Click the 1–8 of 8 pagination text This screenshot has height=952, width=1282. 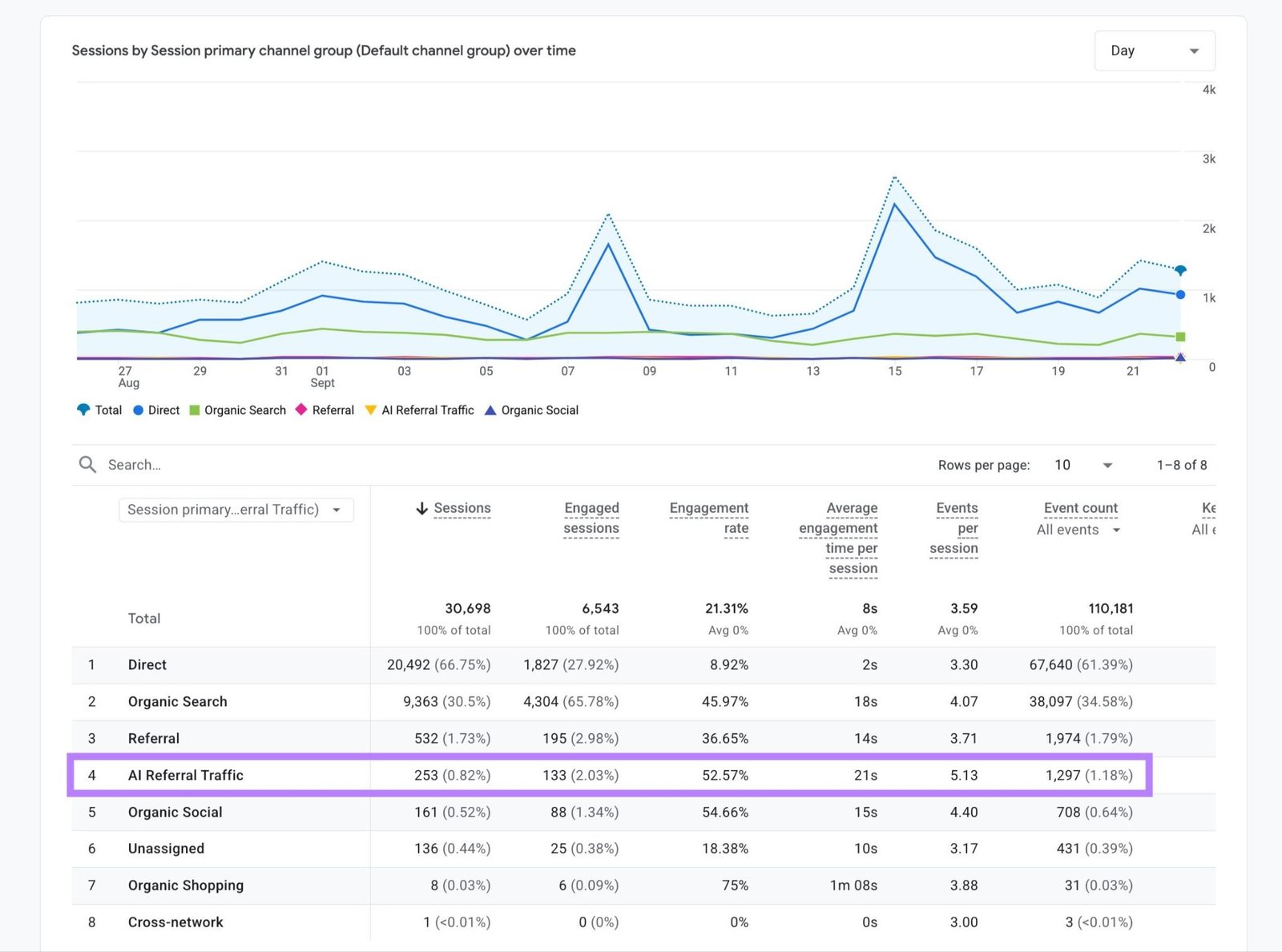point(1182,465)
